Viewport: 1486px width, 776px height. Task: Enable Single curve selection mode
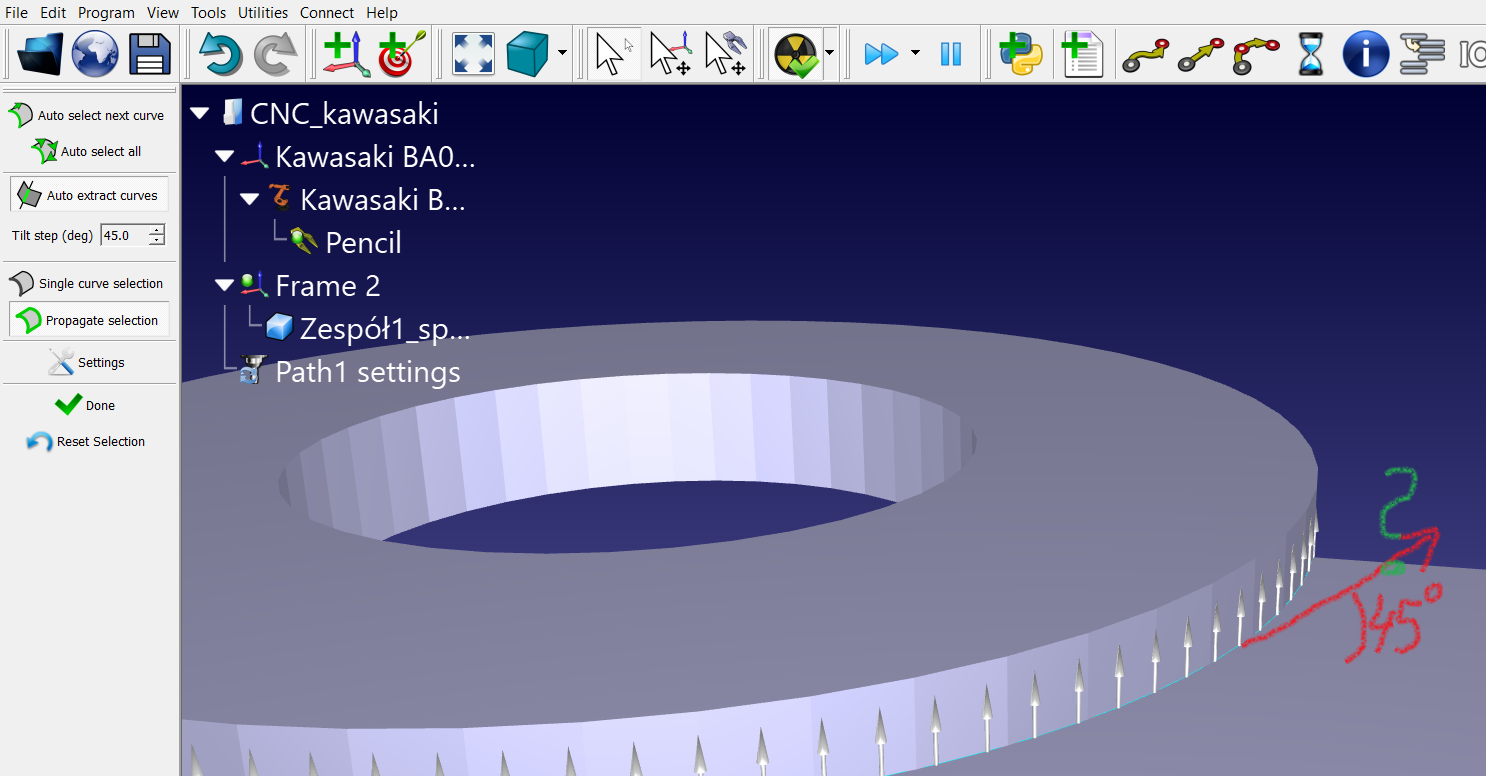[88, 283]
